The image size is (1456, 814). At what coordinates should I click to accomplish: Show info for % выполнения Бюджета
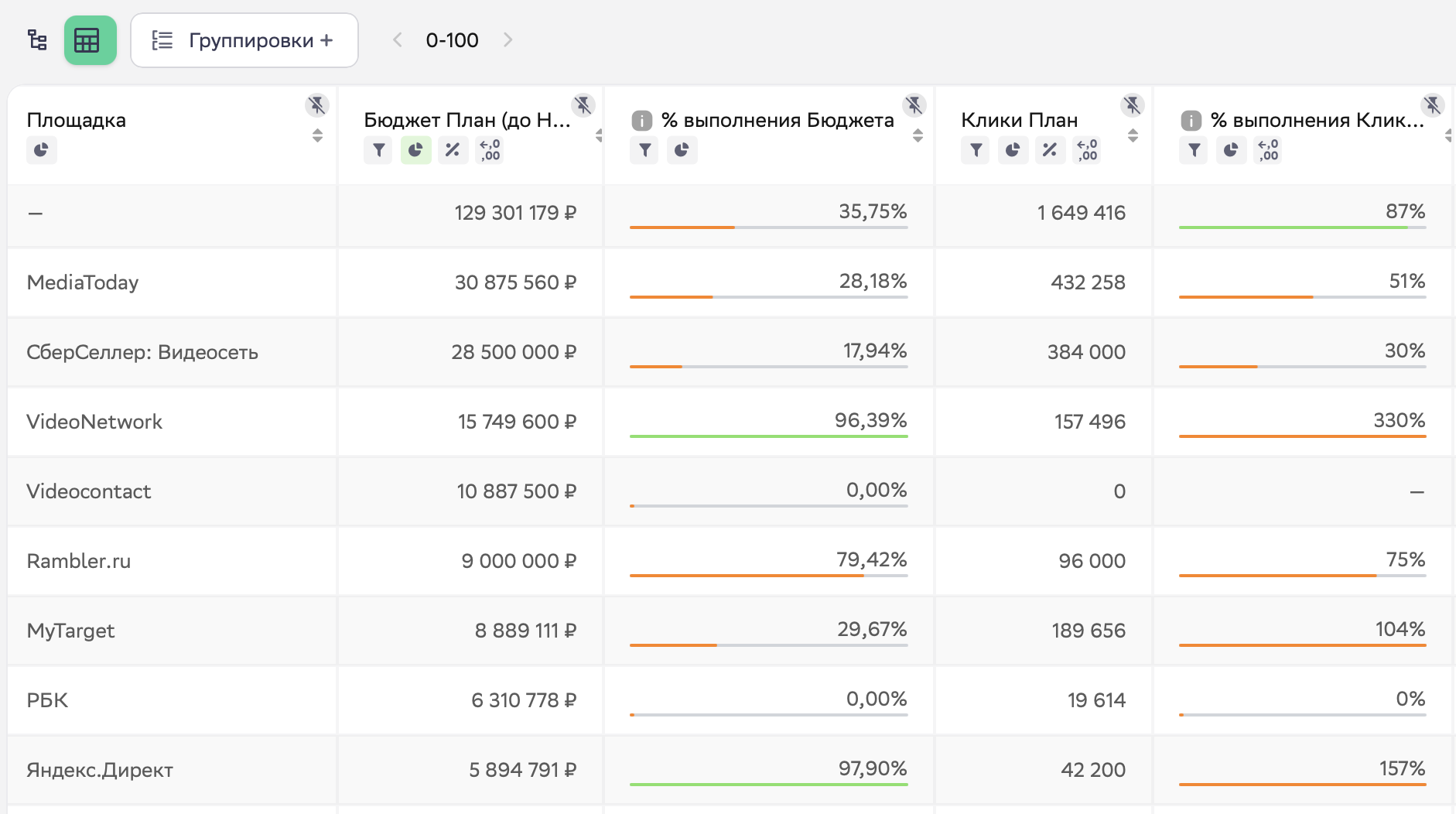point(642,121)
